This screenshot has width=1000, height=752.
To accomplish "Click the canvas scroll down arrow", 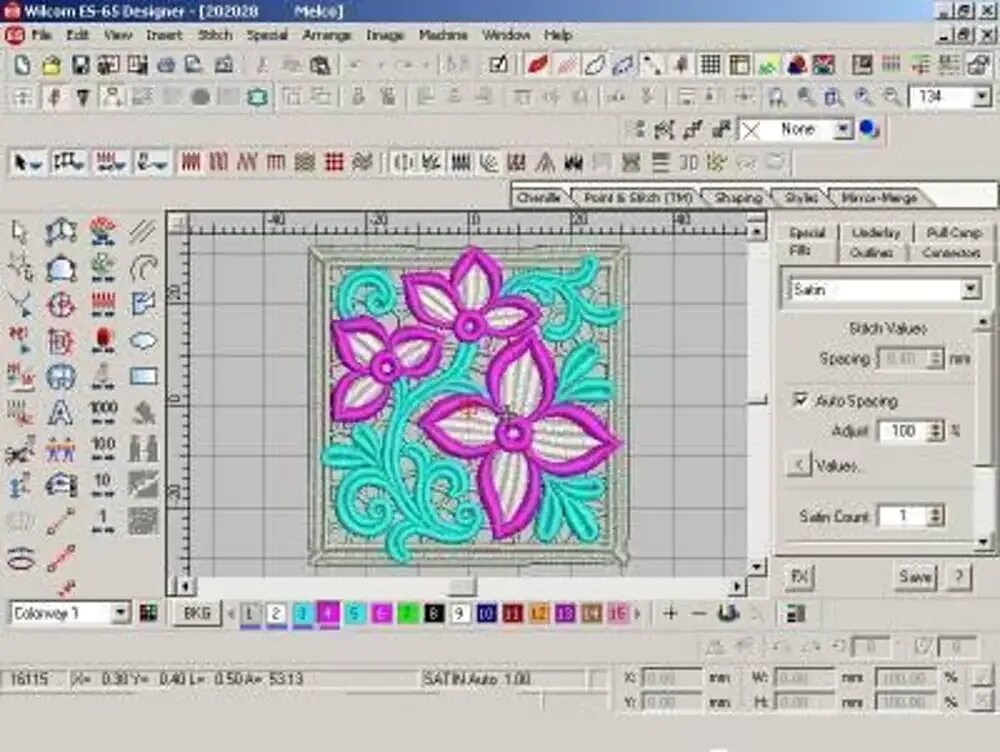I will (756, 566).
